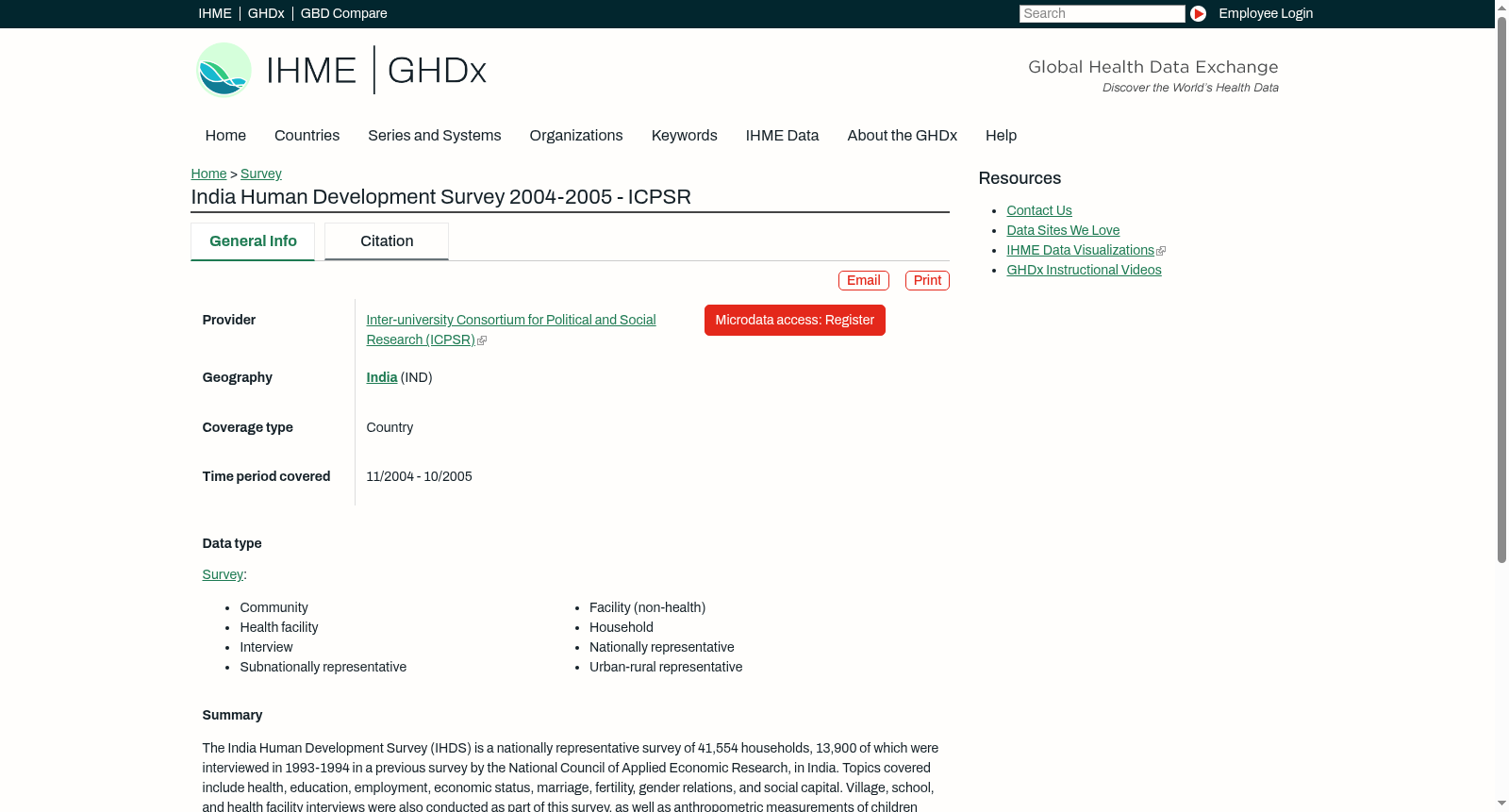Viewport: 1509px width, 812px height.
Task: Click the page title India Human Development Survey
Action: point(440,197)
